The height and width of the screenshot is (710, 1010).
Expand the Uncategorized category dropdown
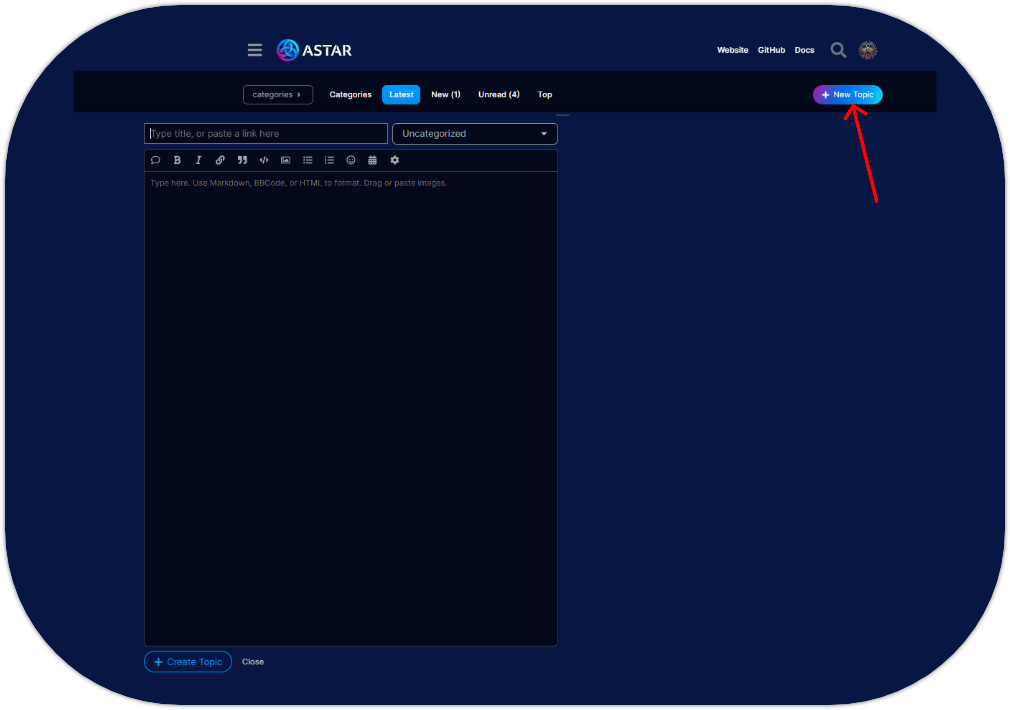tap(474, 134)
